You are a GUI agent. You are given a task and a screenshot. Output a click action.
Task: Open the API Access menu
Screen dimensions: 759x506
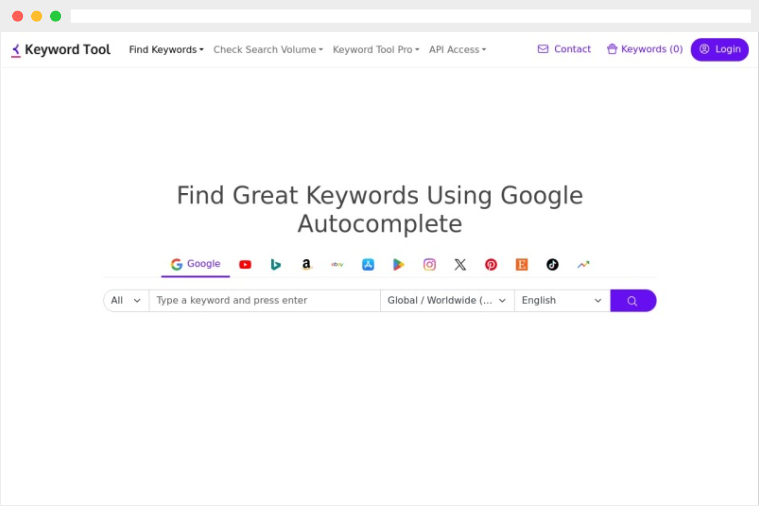tap(457, 49)
